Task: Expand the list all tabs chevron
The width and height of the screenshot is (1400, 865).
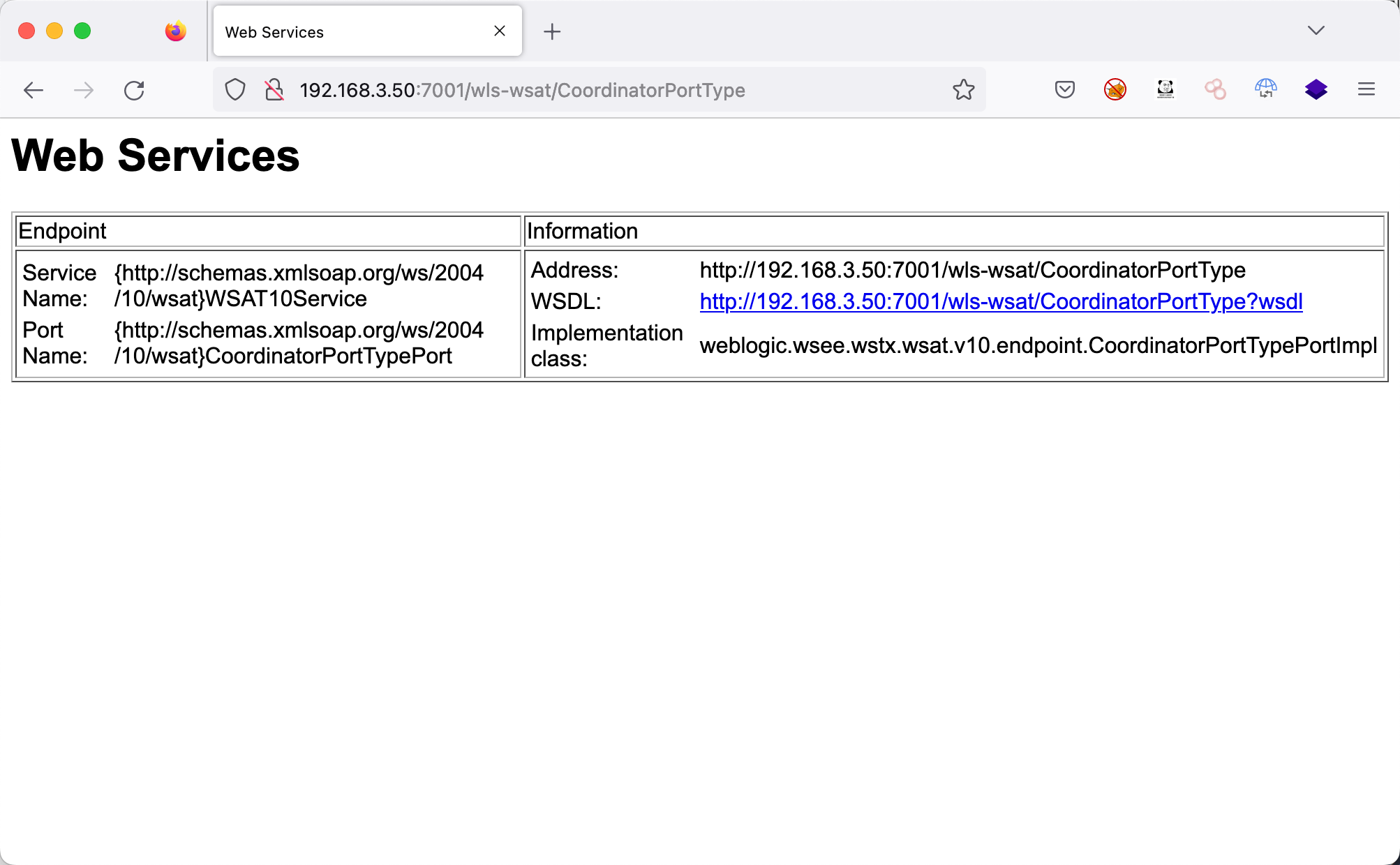Action: point(1316,31)
